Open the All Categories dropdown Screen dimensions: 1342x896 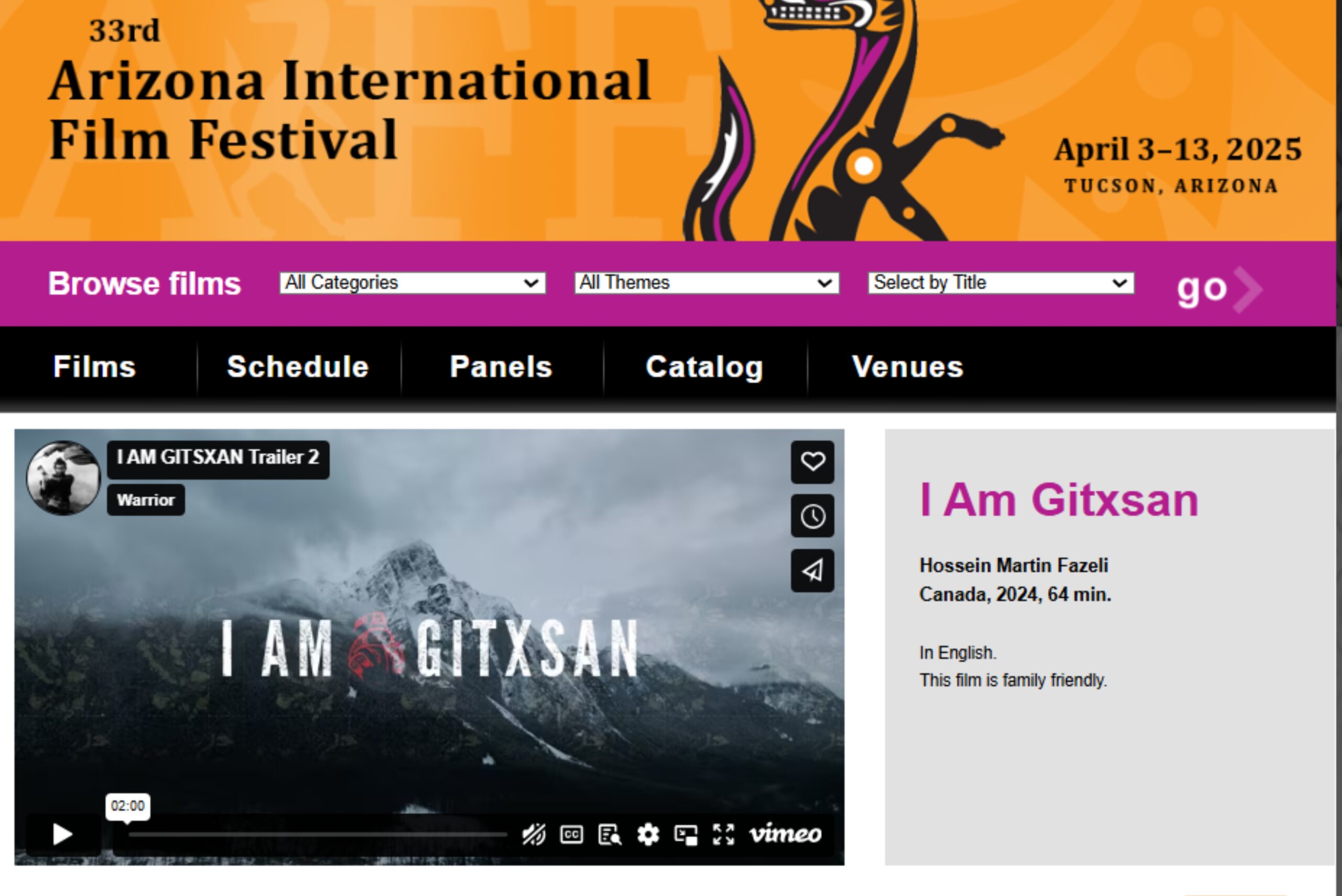[x=412, y=283]
